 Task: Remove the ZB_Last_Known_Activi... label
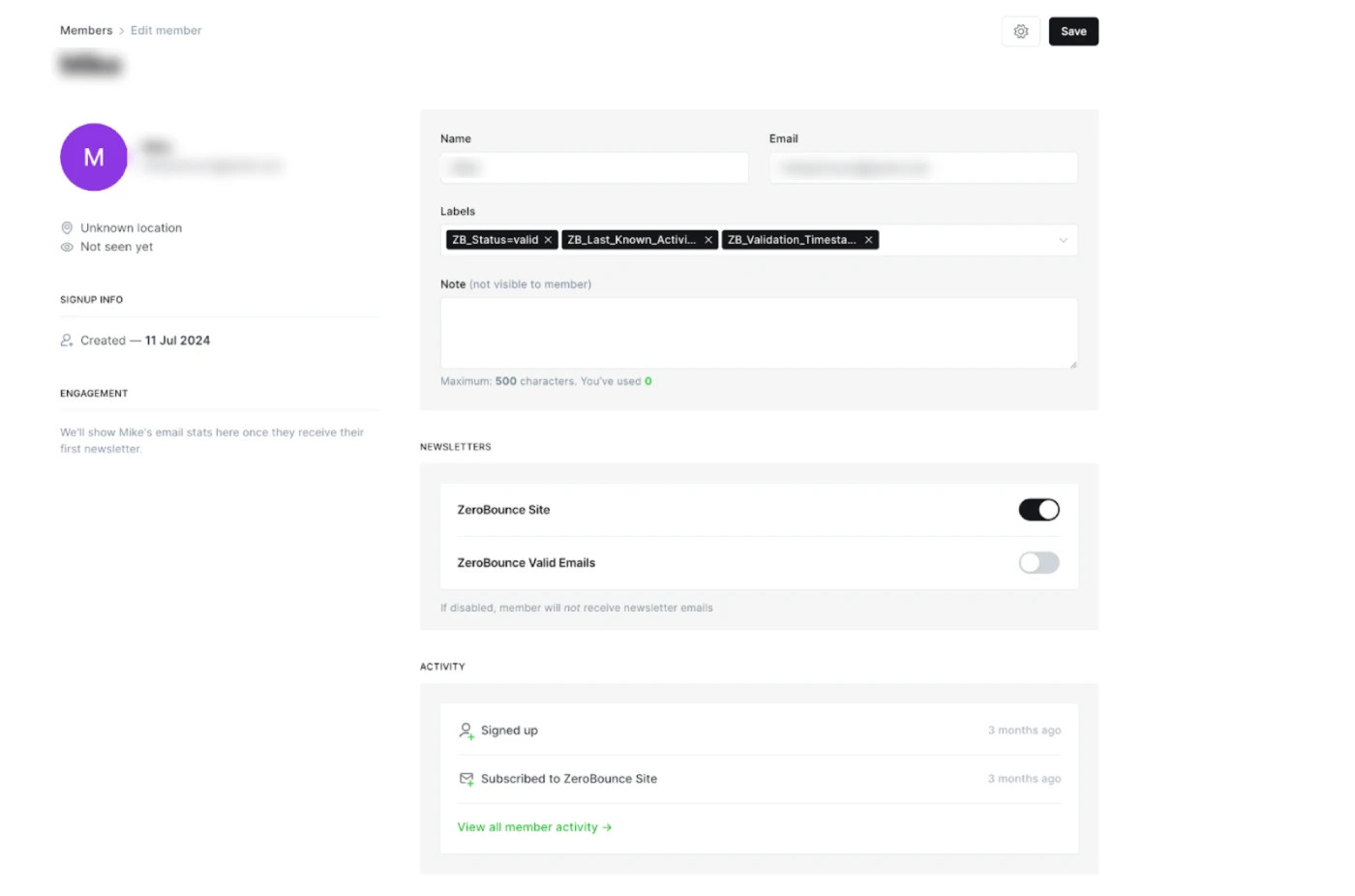click(708, 240)
